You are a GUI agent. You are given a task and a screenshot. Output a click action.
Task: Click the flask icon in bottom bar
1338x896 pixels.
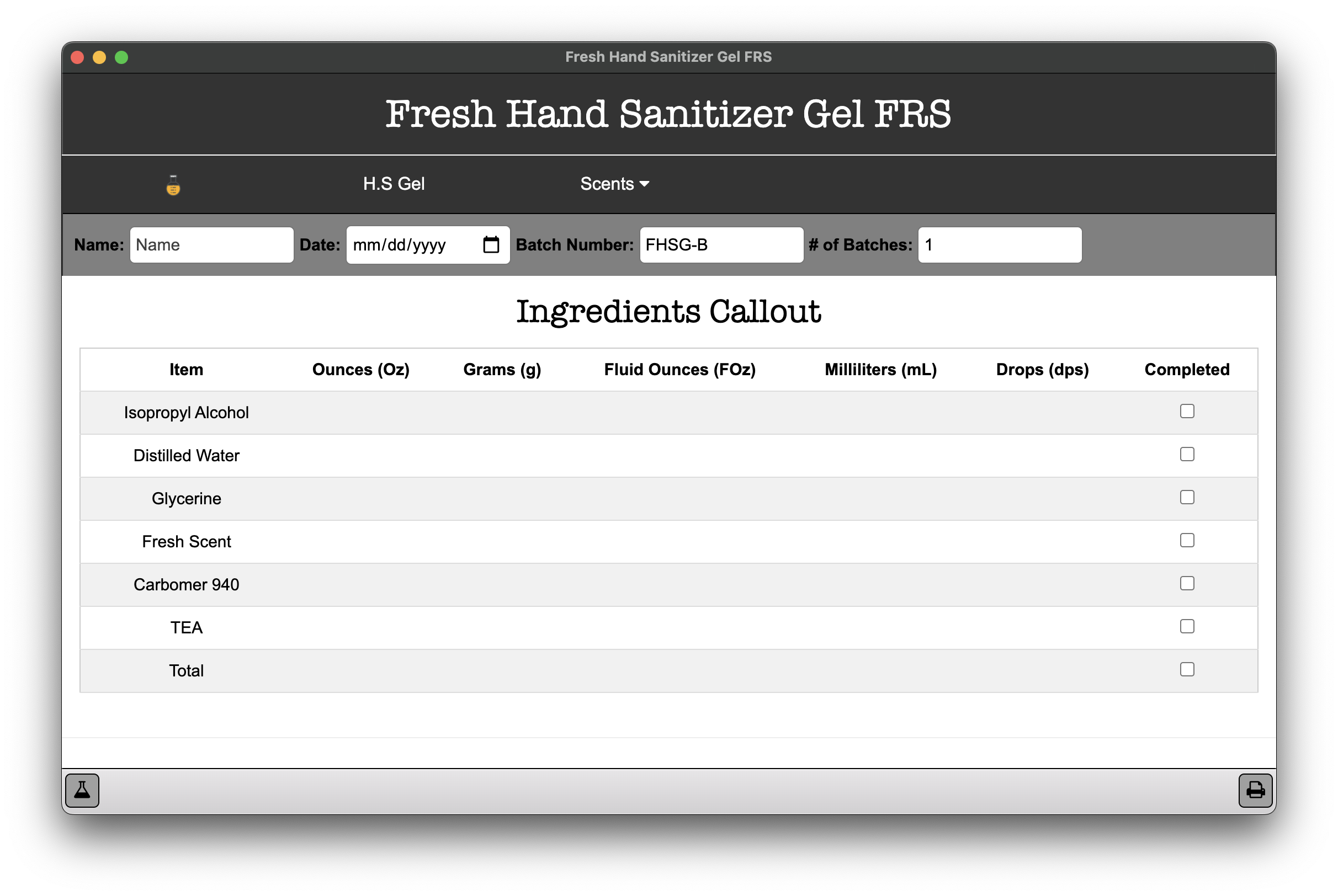coord(82,790)
